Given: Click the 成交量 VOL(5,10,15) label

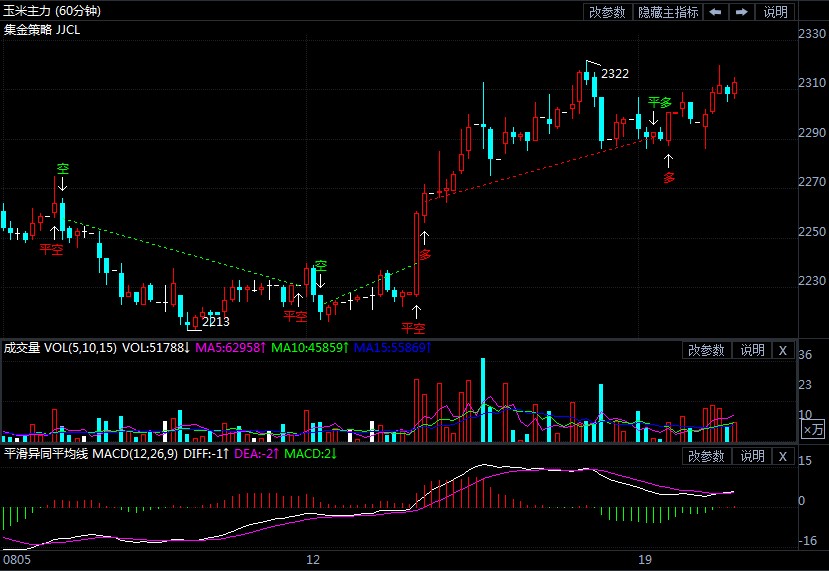Looking at the screenshot, I should pos(60,348).
